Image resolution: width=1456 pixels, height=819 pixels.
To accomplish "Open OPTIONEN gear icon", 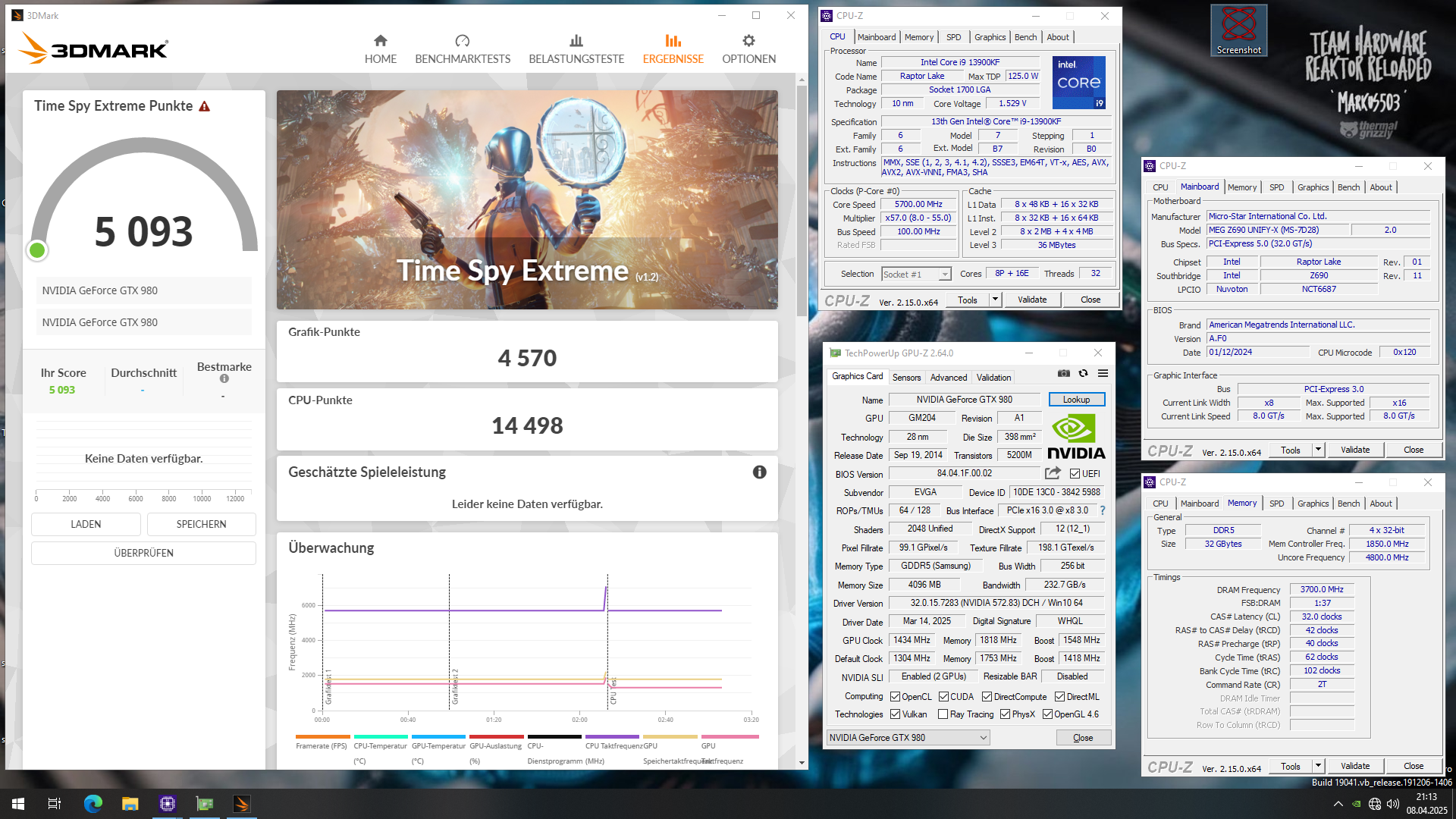I will tap(748, 40).
